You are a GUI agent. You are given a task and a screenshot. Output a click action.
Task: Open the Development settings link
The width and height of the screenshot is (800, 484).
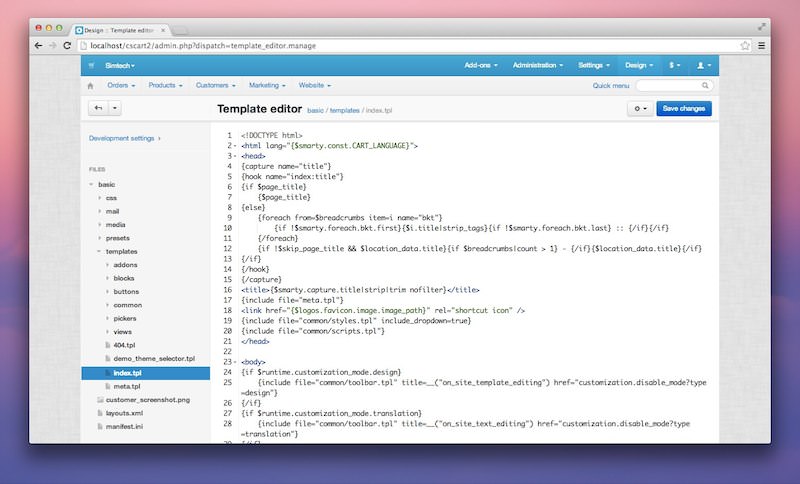[x=124, y=138]
